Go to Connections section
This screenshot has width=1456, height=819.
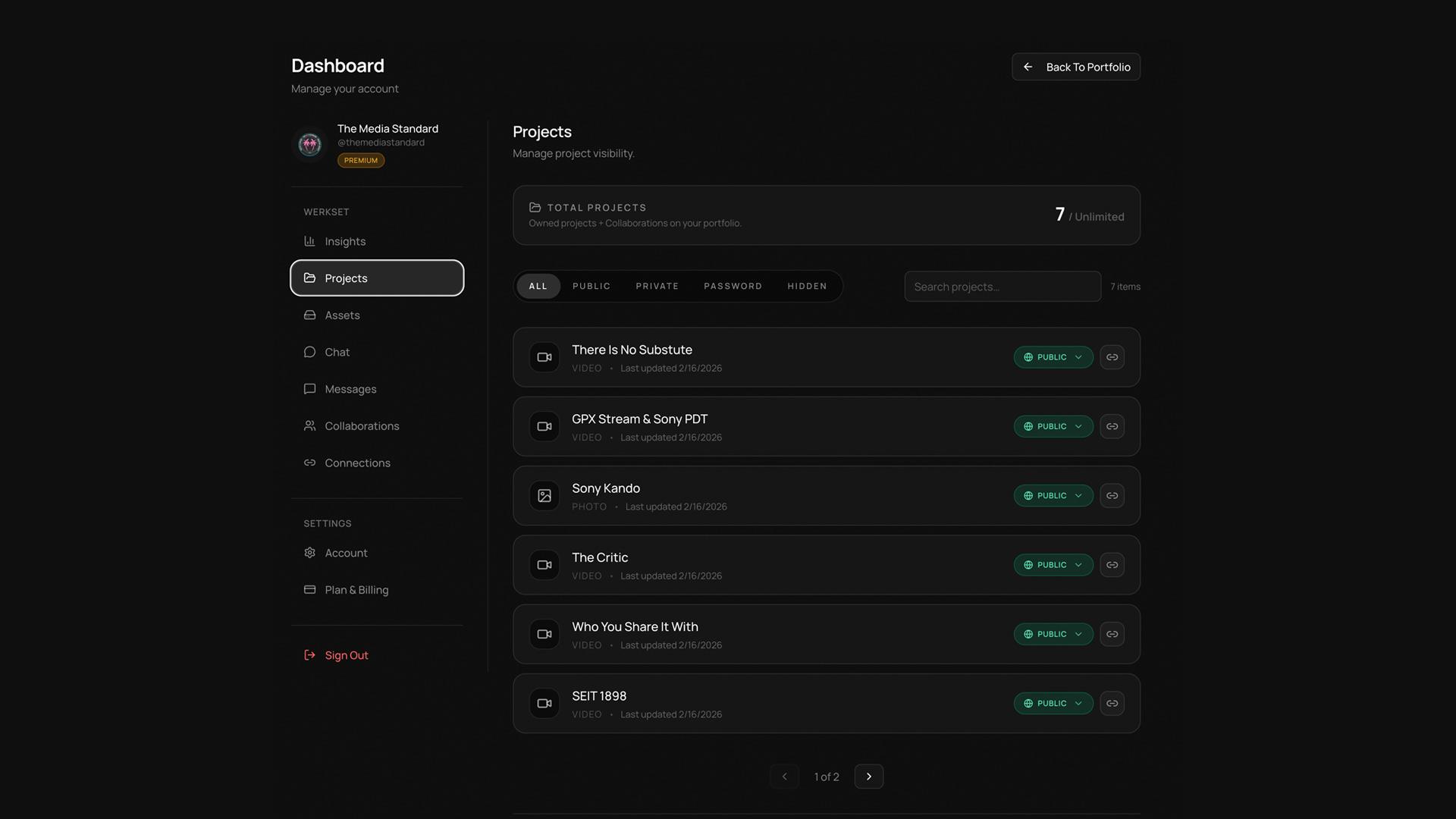tap(357, 463)
